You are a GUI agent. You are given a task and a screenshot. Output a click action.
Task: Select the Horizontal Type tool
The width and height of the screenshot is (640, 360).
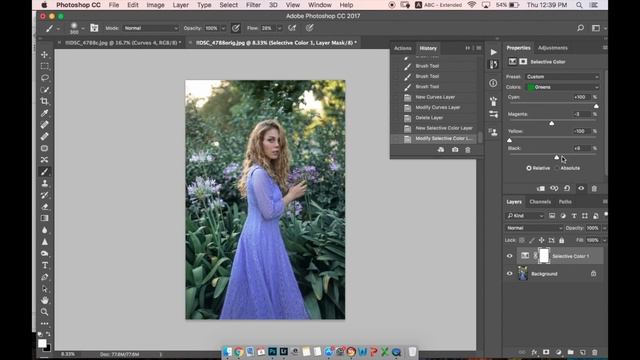(45, 265)
